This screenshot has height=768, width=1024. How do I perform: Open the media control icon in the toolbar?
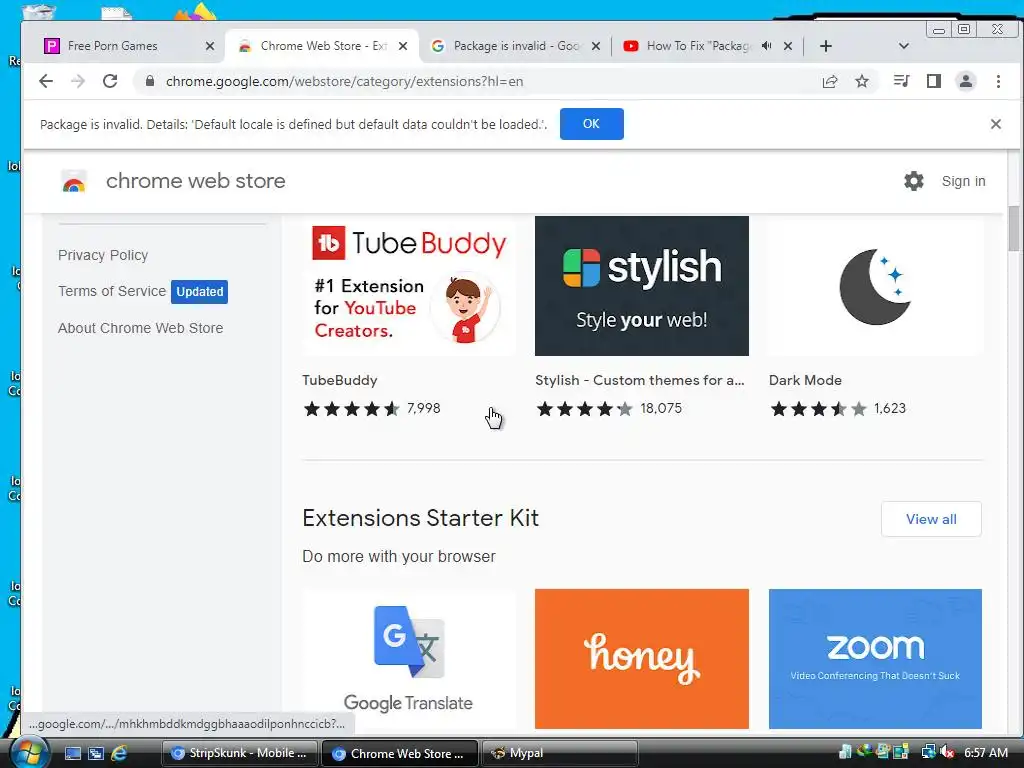click(x=902, y=81)
